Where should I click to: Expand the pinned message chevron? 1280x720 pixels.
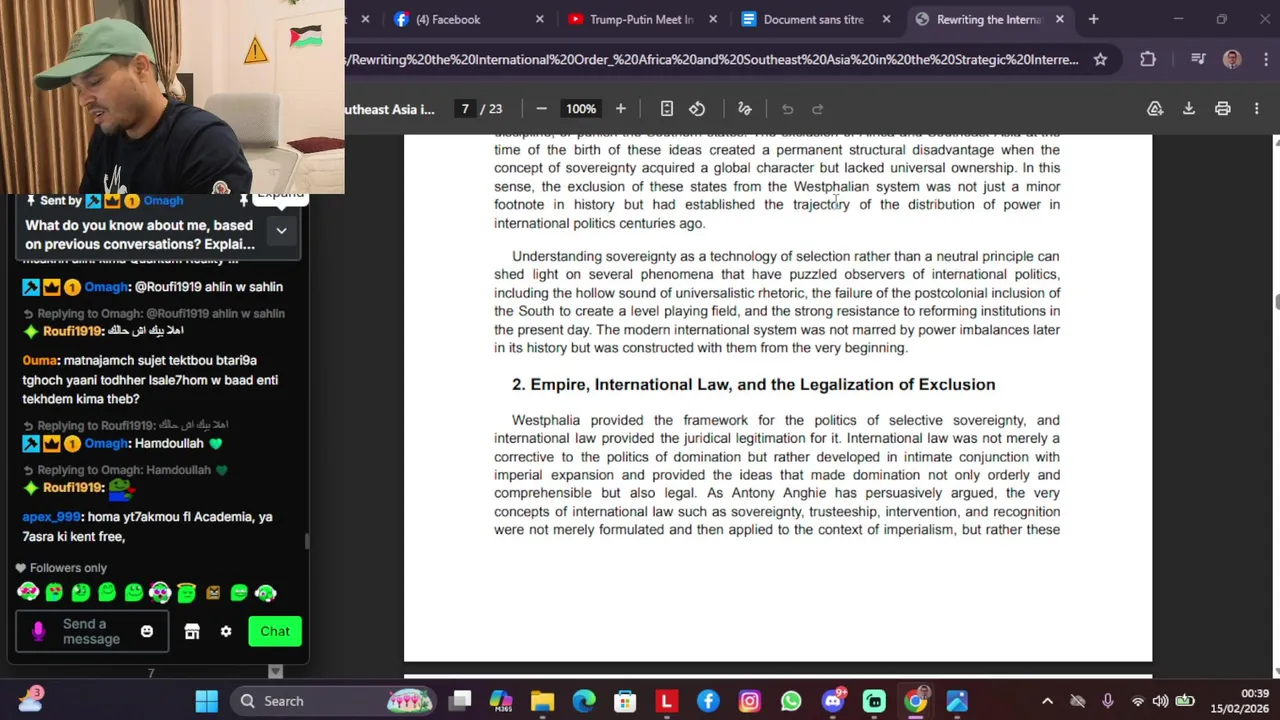[281, 231]
